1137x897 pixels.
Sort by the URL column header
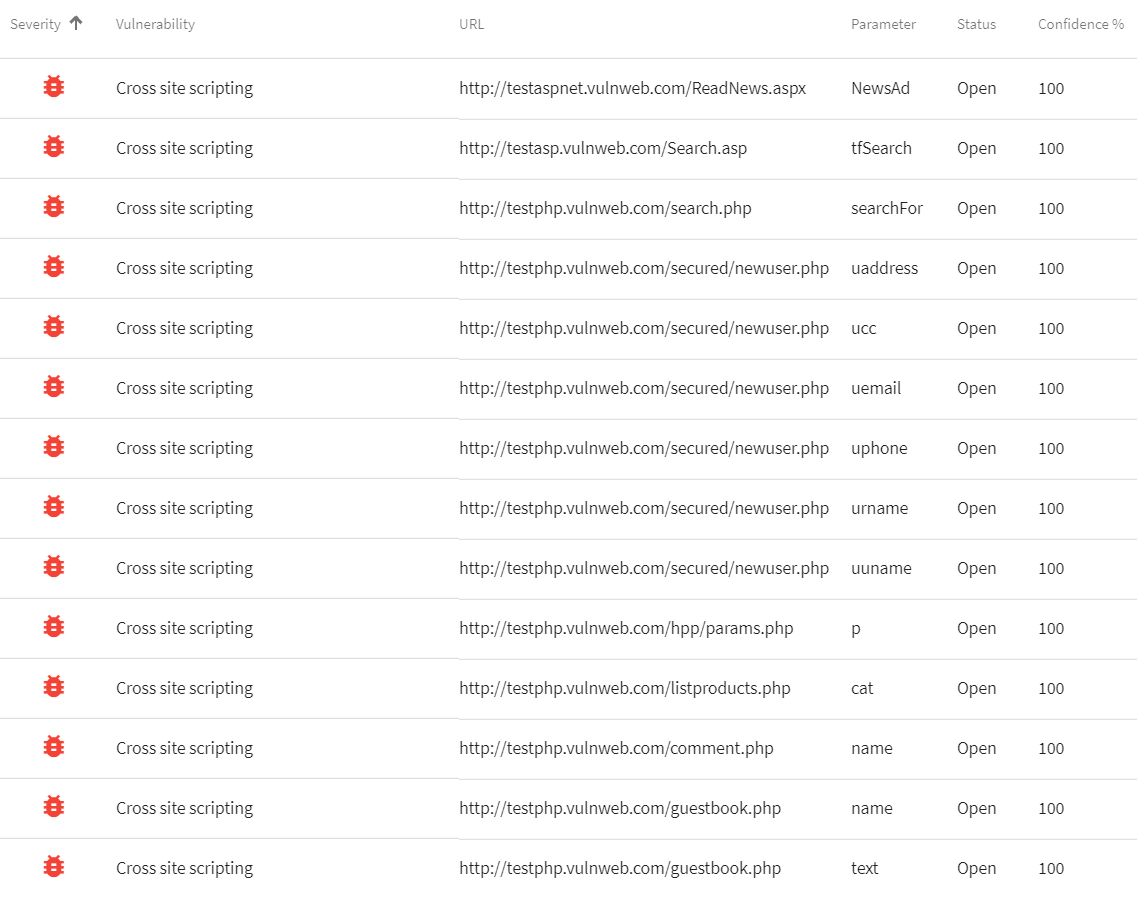click(471, 24)
